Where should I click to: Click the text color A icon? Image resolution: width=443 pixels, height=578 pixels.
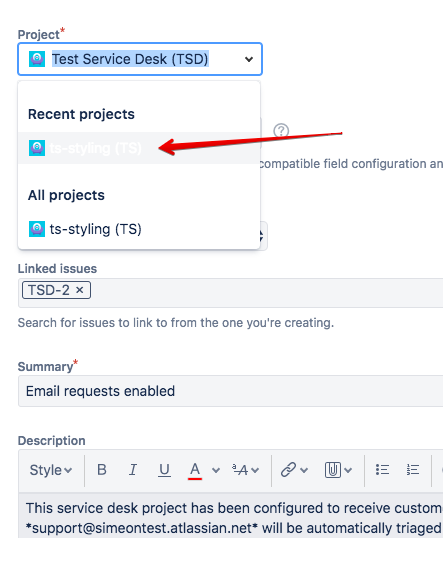pyautogui.click(x=195, y=470)
